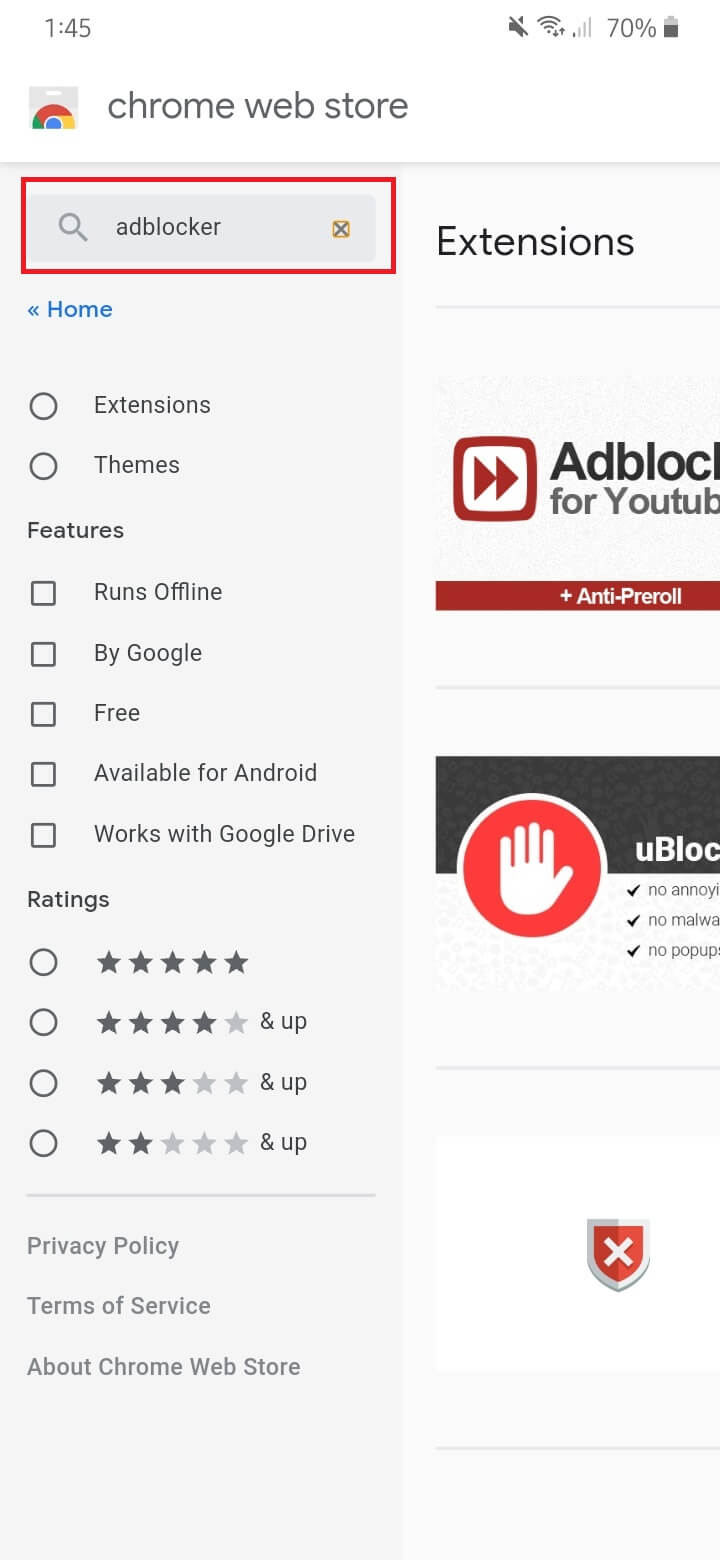The width and height of the screenshot is (720, 1560).
Task: Tap the battery status icon
Action: point(671,28)
